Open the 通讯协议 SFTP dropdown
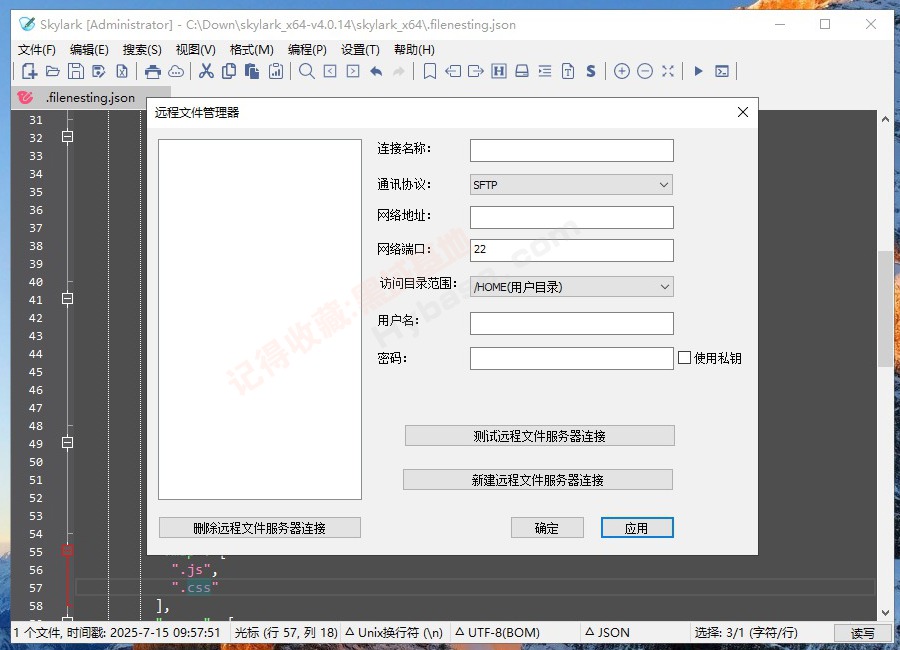This screenshot has width=900, height=650. [571, 185]
